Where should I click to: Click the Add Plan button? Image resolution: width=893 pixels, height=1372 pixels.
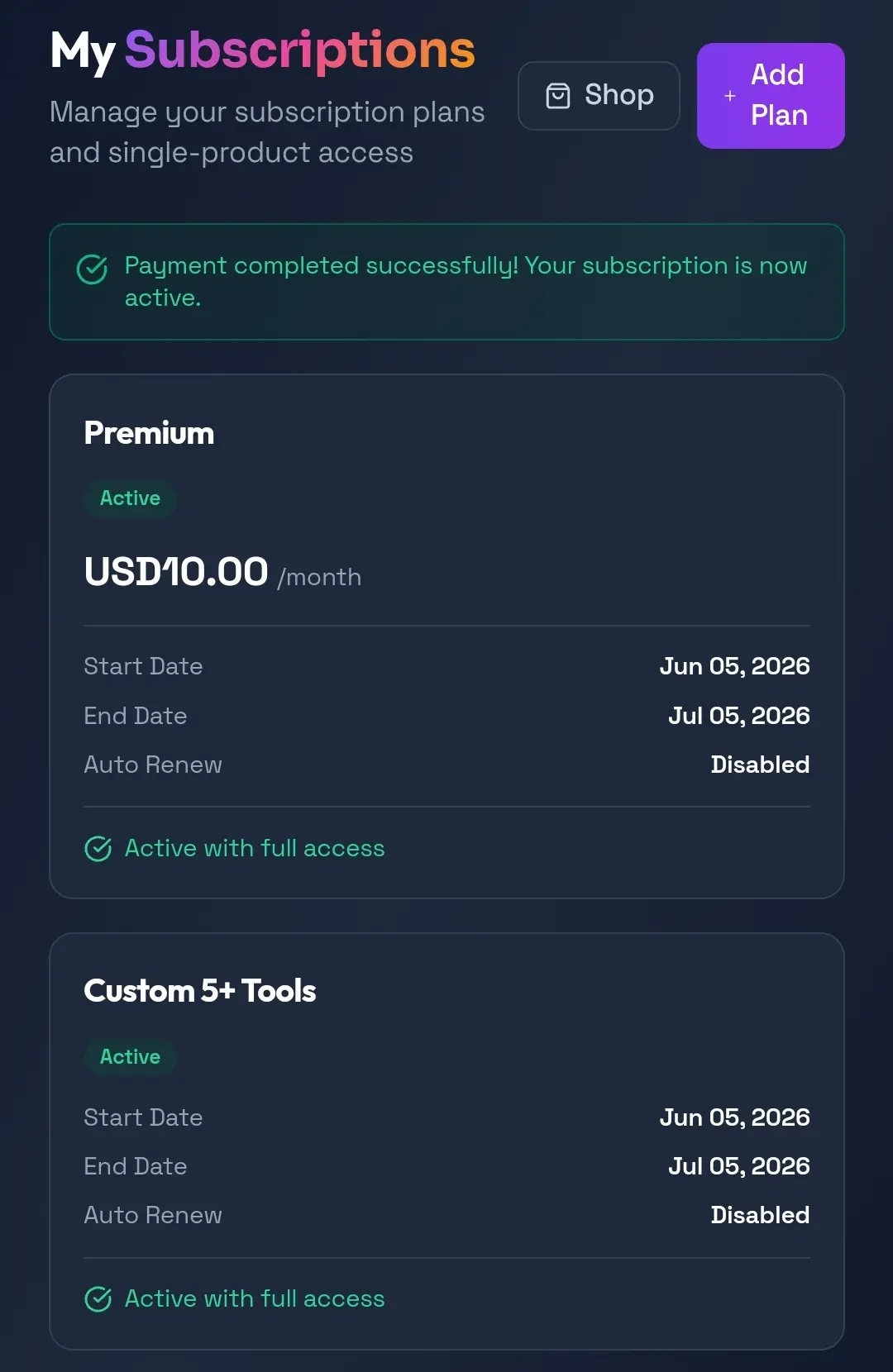pyautogui.click(x=771, y=96)
